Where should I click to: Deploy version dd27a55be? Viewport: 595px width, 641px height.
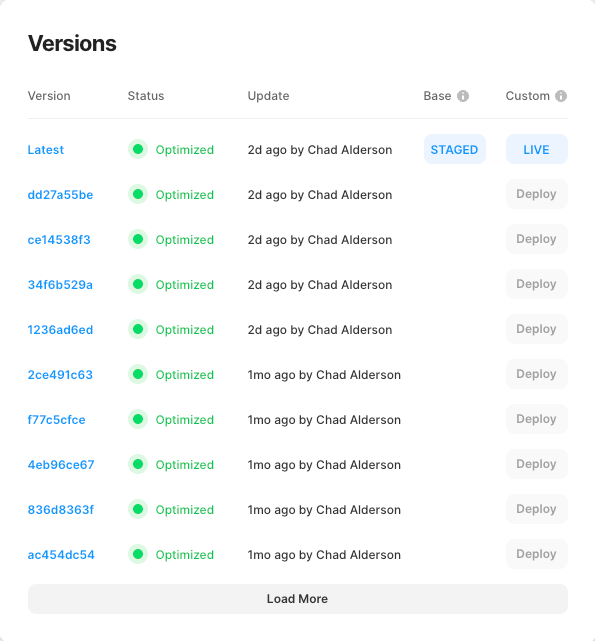point(537,194)
